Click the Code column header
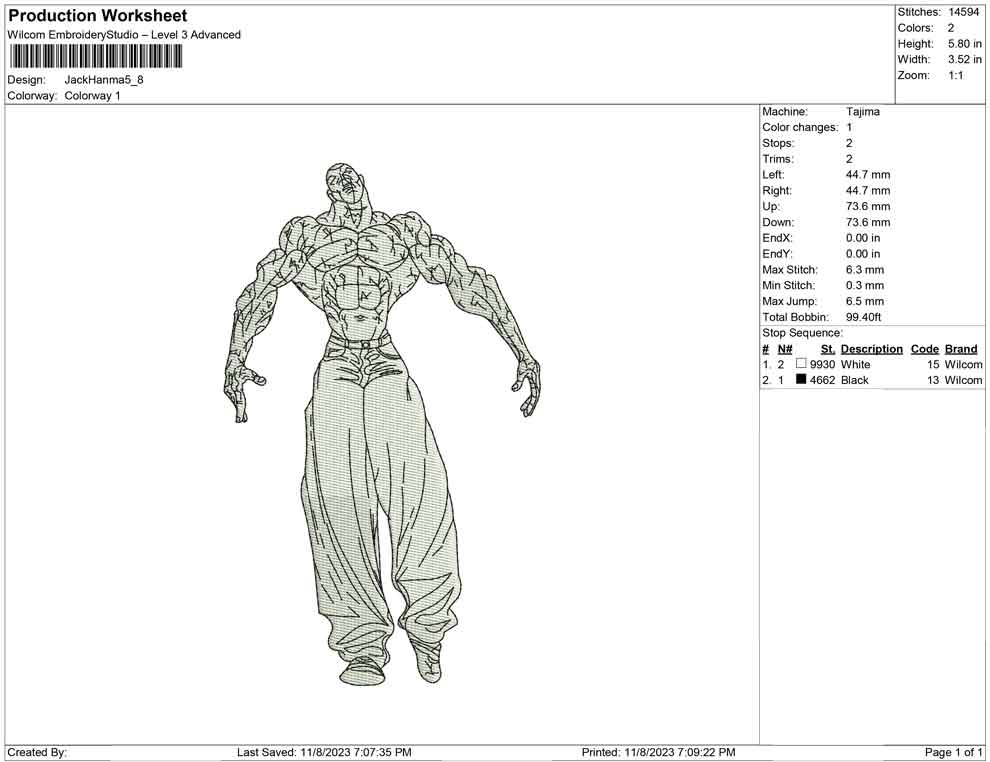The width and height of the screenshot is (990, 762). click(925, 349)
